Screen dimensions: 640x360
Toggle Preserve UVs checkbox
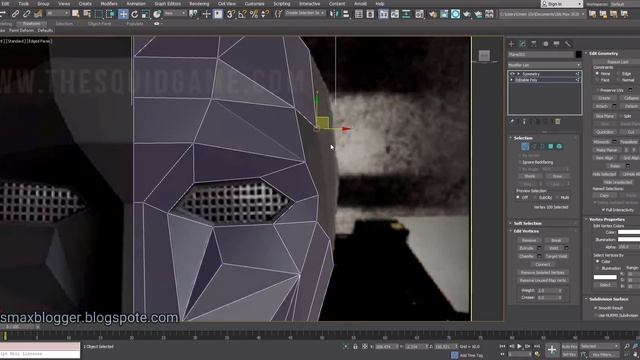coord(598,90)
